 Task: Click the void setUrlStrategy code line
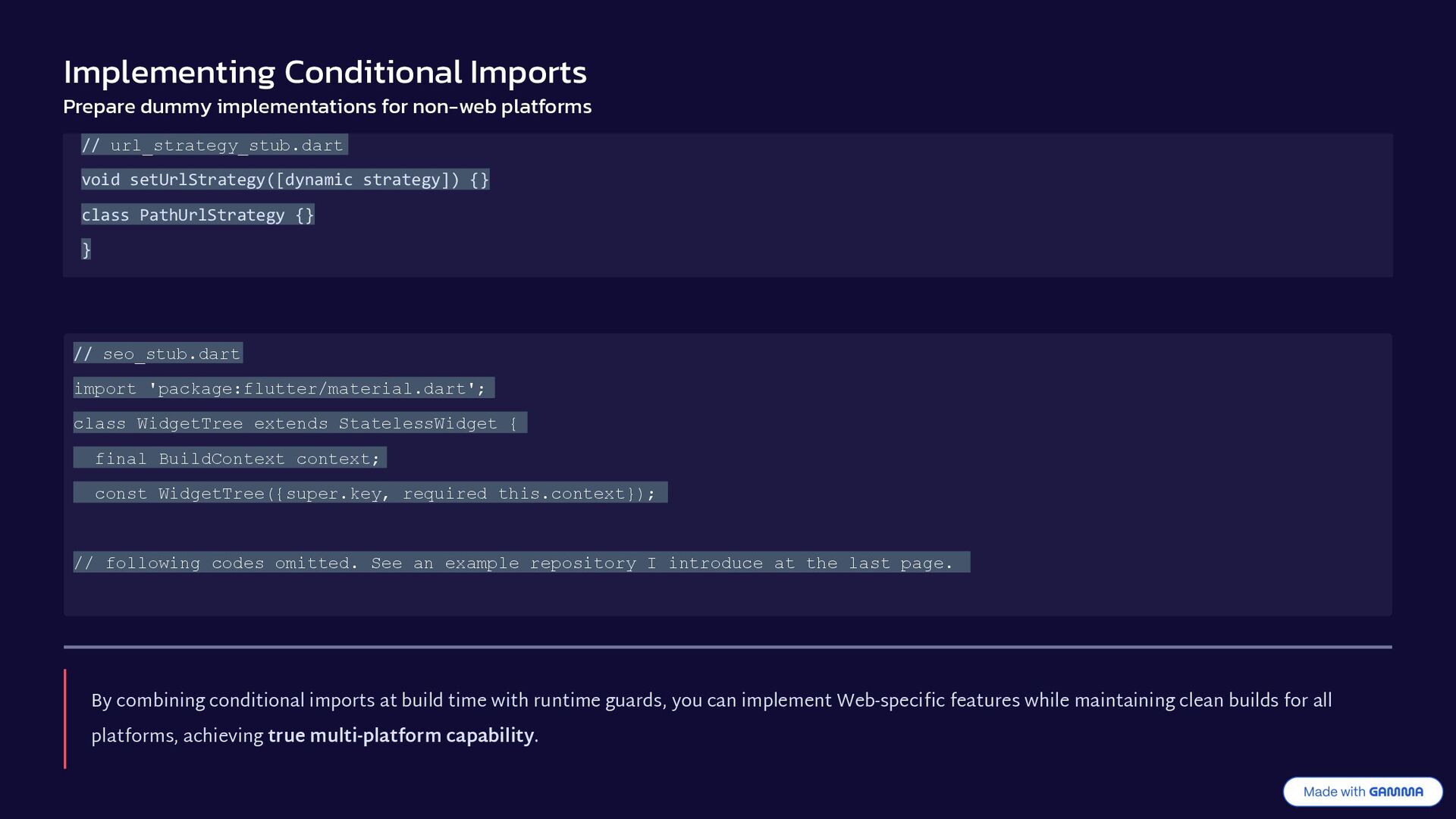[285, 180]
